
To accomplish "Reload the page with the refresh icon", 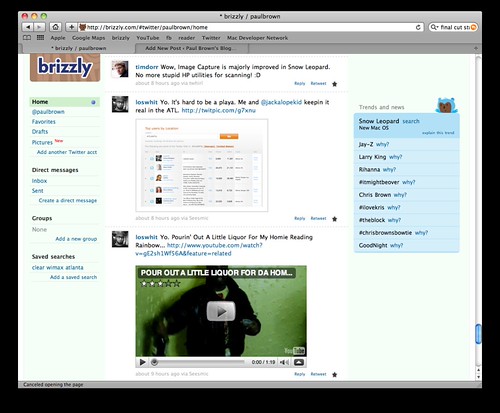I will (418, 27).
